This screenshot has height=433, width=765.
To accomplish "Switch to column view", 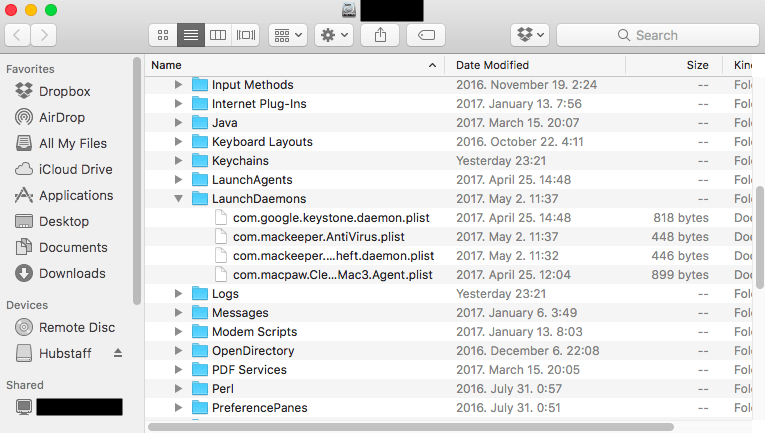I will click(218, 35).
